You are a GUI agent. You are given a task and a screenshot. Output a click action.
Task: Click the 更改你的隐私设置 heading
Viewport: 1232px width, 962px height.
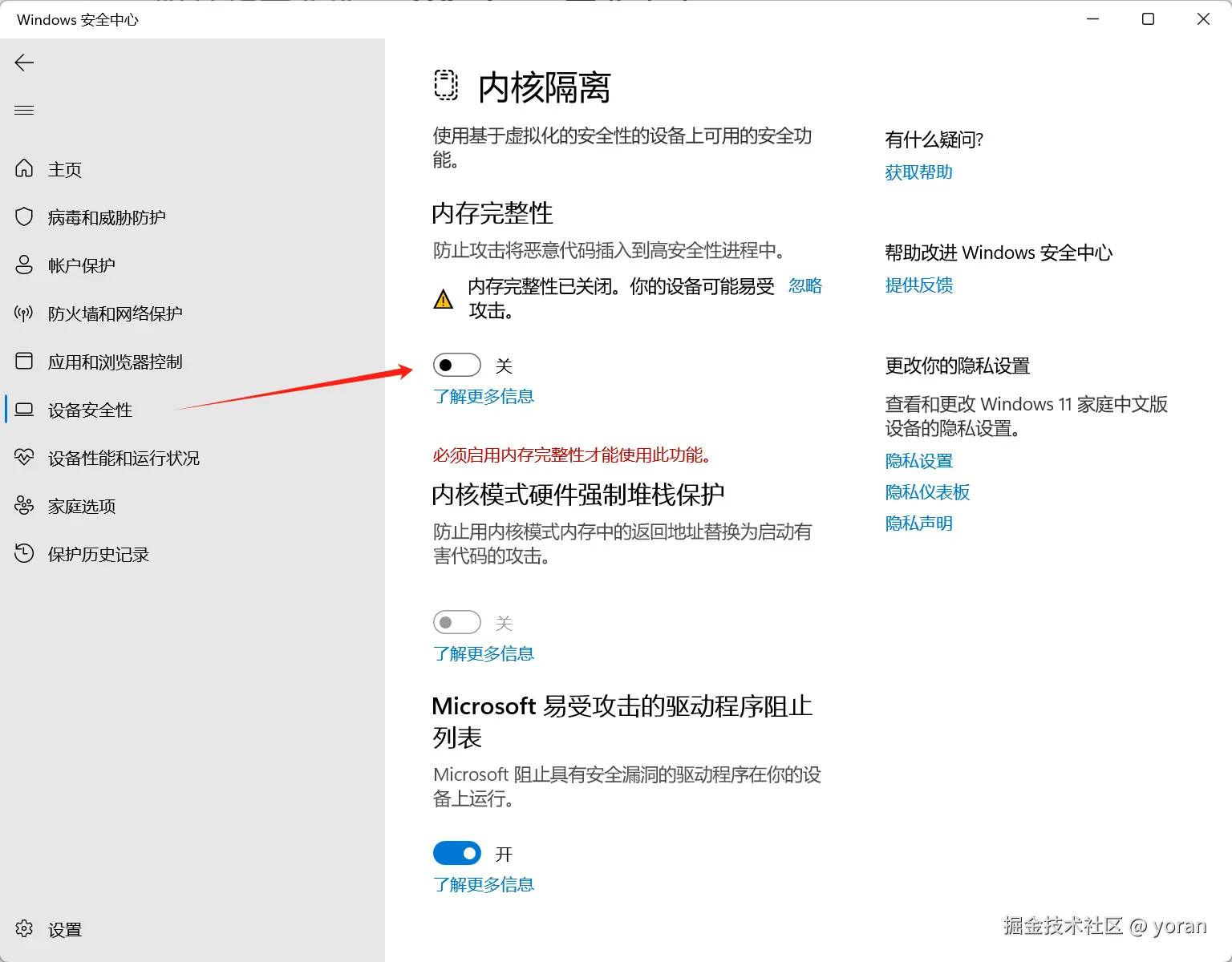tap(958, 366)
